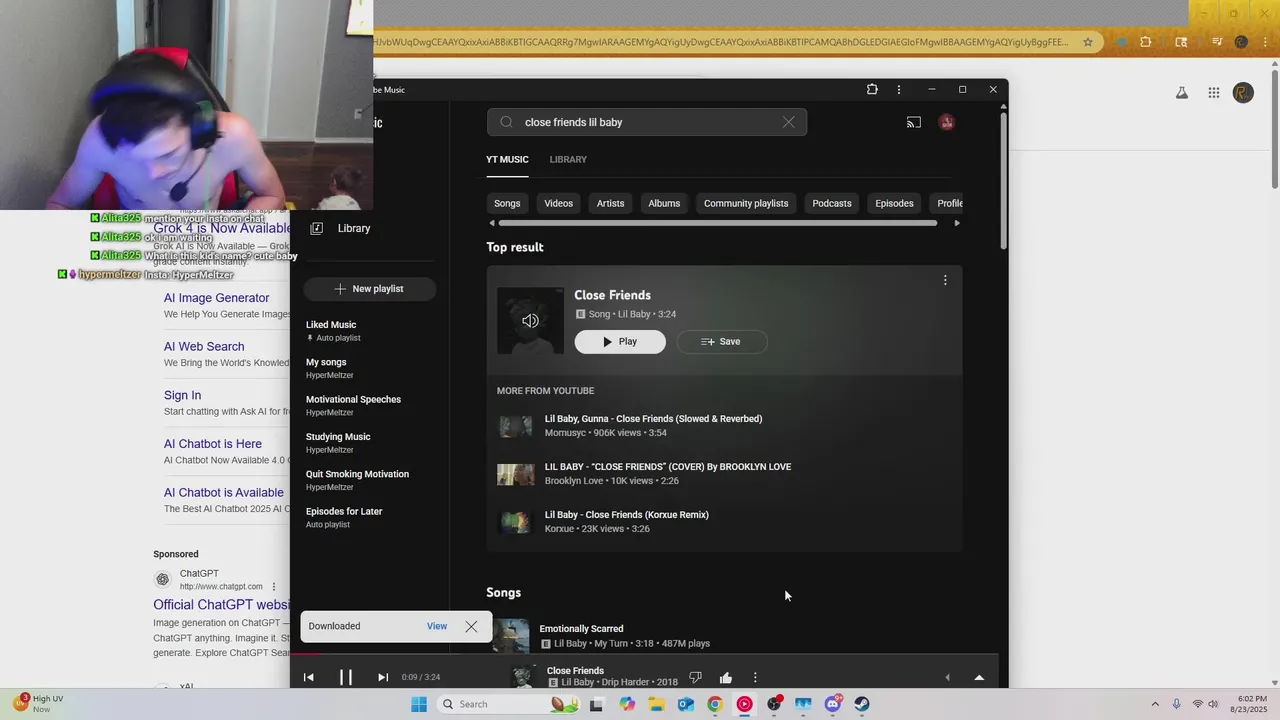Skip to next track in player bar

point(382,677)
